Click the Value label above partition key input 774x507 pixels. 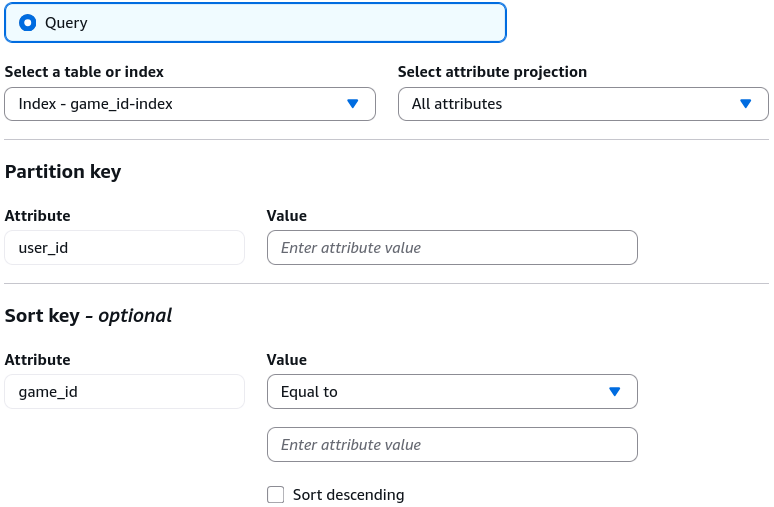(287, 216)
